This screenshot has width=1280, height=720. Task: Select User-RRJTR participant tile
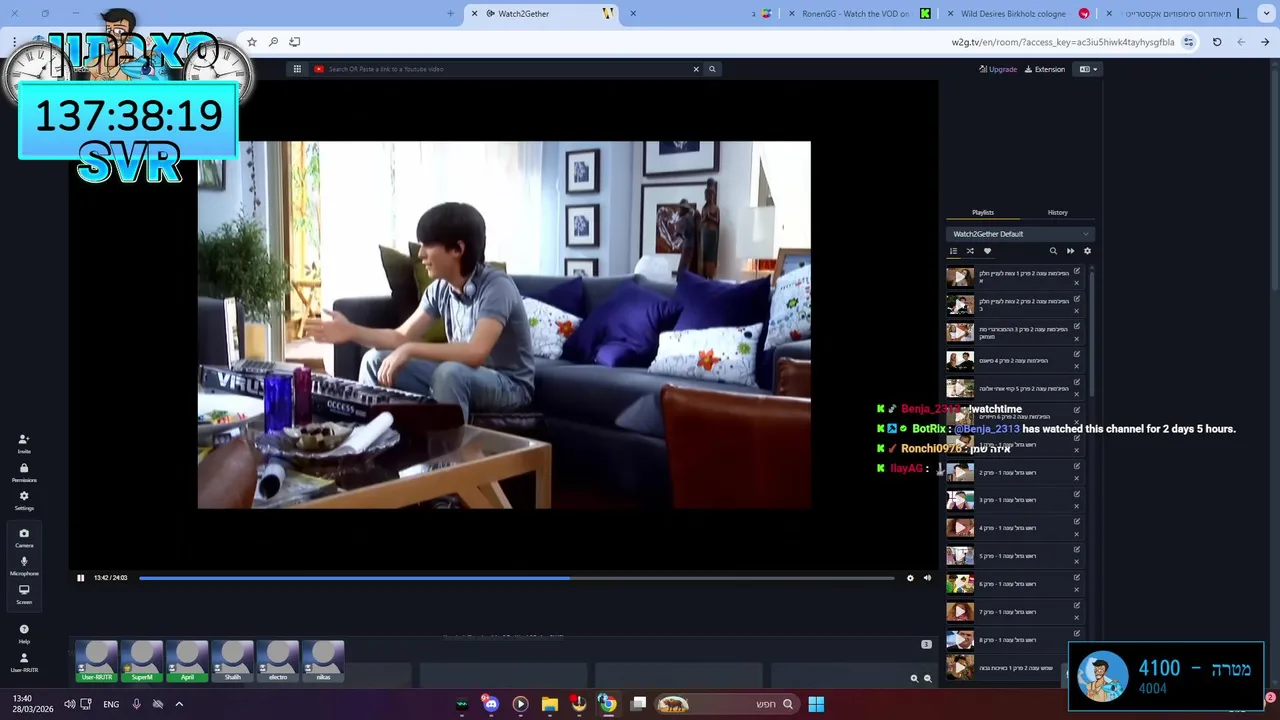(x=97, y=661)
